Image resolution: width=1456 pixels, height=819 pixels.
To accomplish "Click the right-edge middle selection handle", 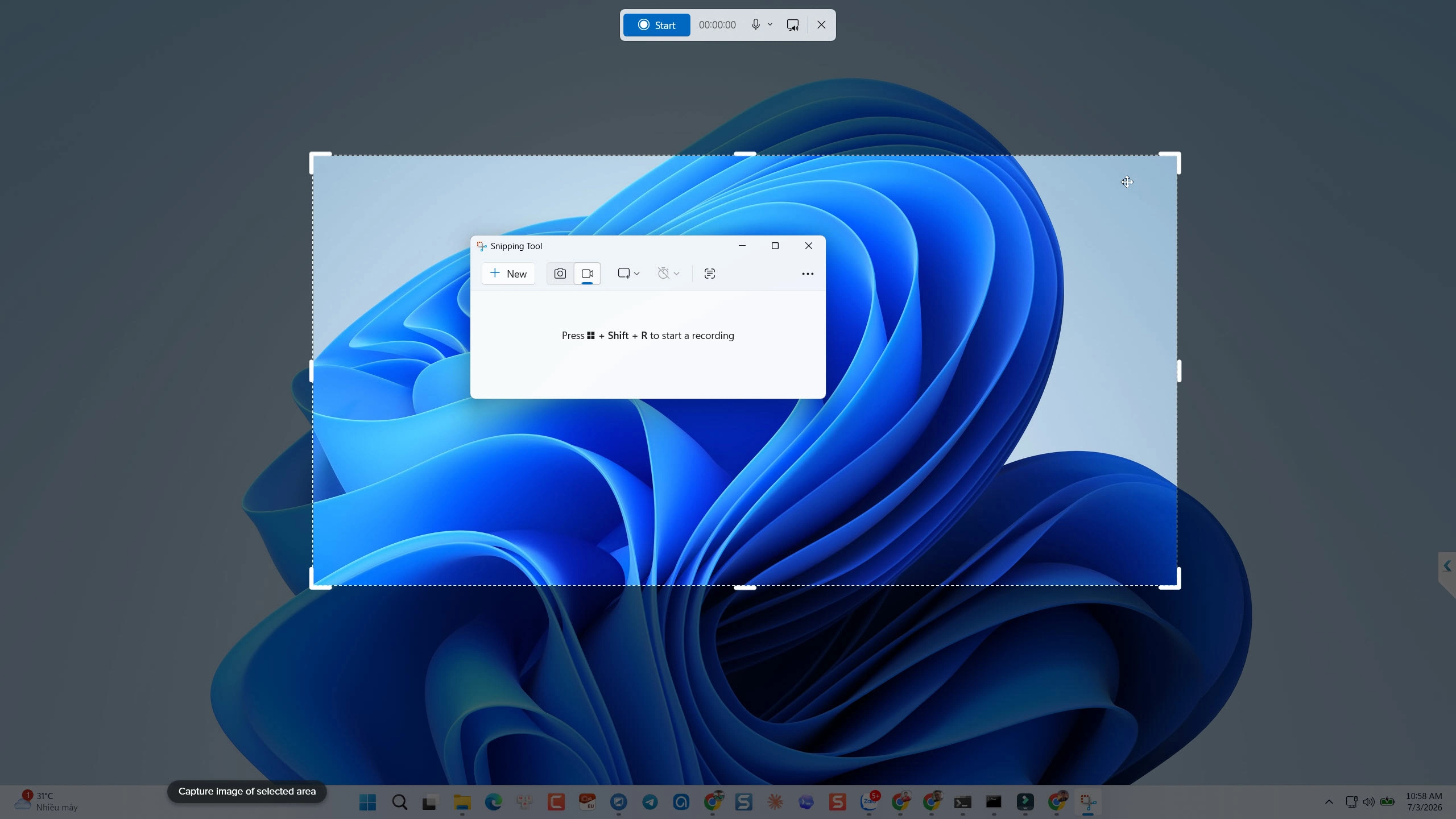I will (1179, 371).
